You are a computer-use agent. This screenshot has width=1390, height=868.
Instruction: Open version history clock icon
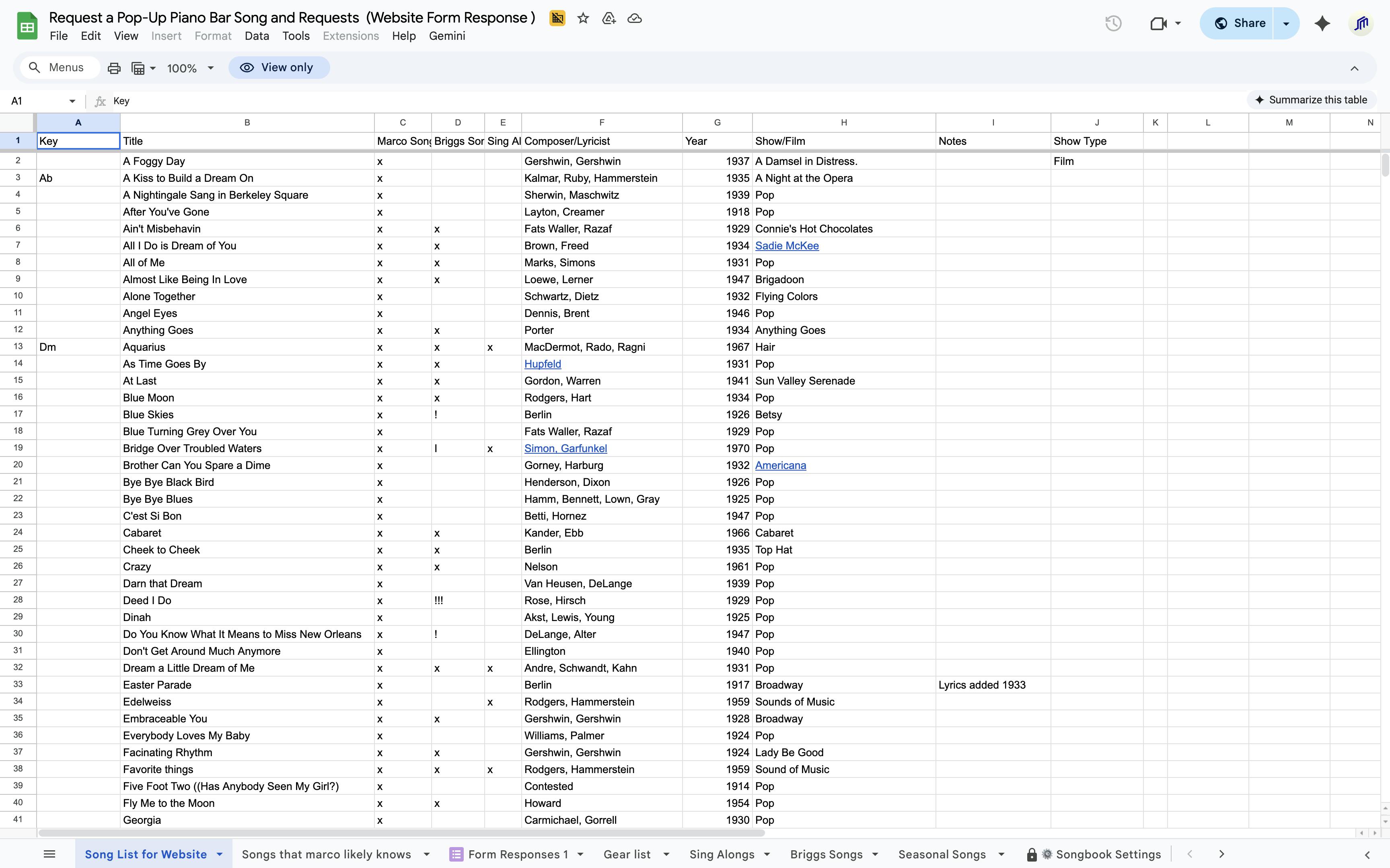pyautogui.click(x=1113, y=23)
